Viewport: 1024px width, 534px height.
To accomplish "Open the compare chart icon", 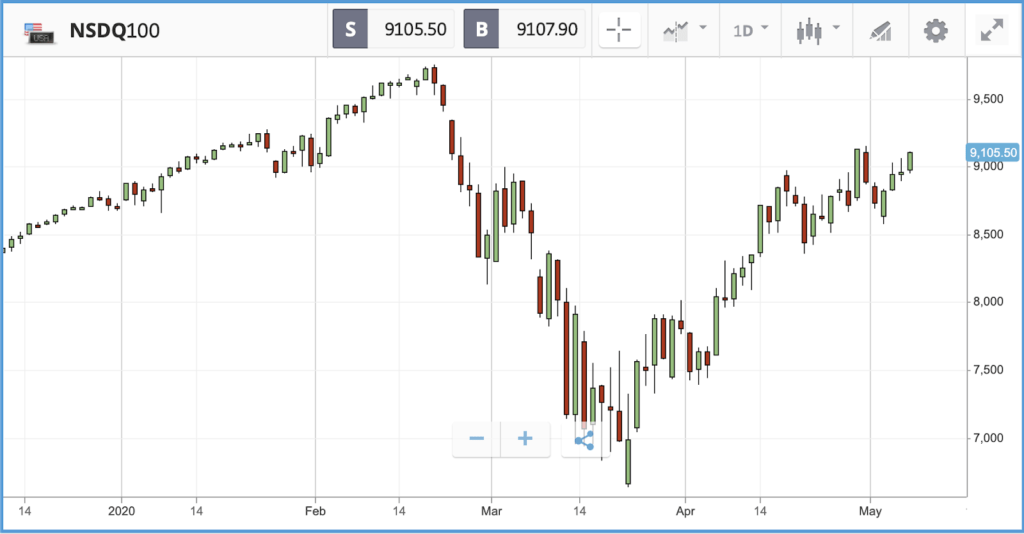I will coord(676,31).
